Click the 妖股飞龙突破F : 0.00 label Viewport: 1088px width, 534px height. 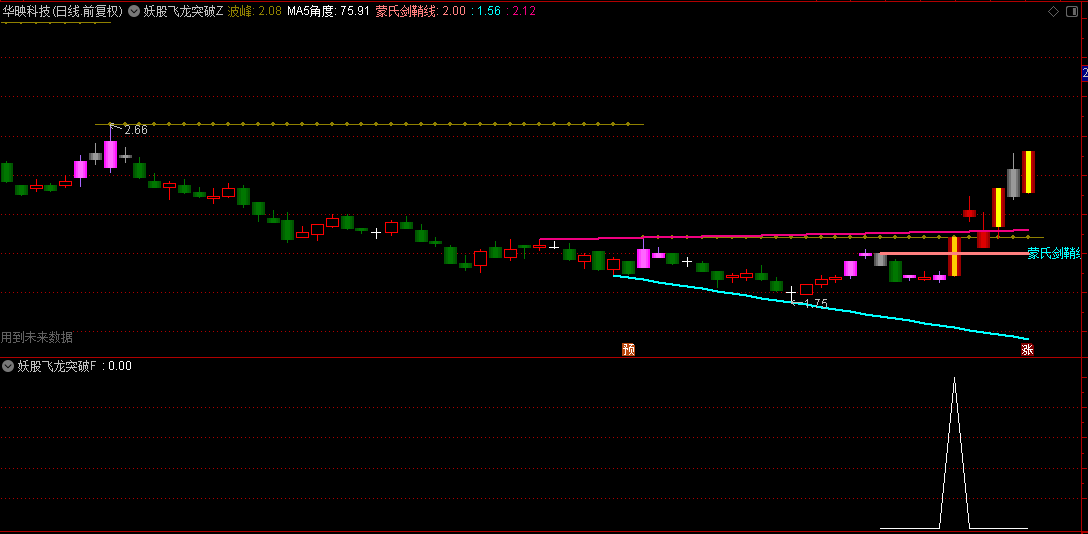tap(74, 366)
